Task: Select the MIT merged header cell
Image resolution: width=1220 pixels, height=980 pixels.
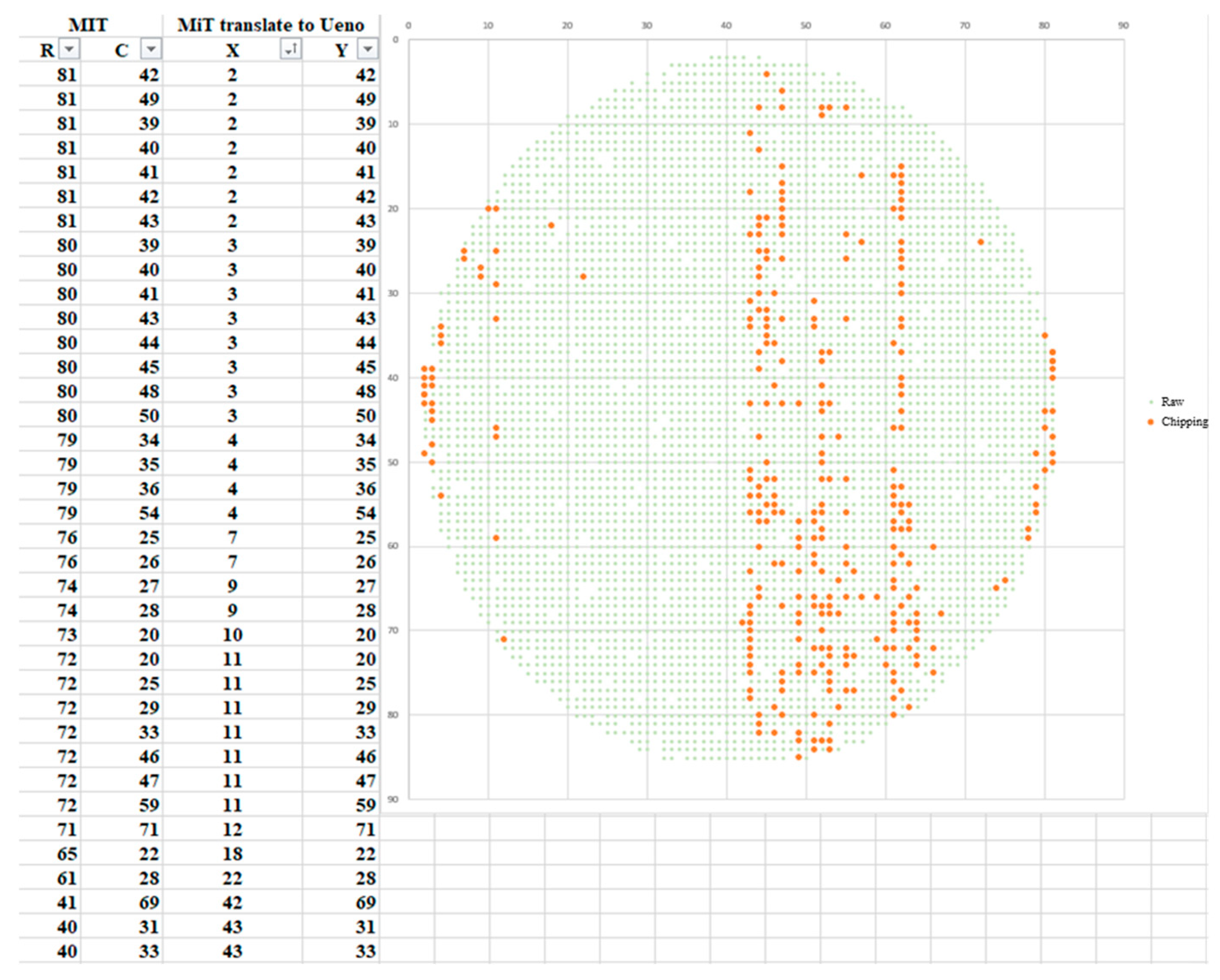Action: 88,25
